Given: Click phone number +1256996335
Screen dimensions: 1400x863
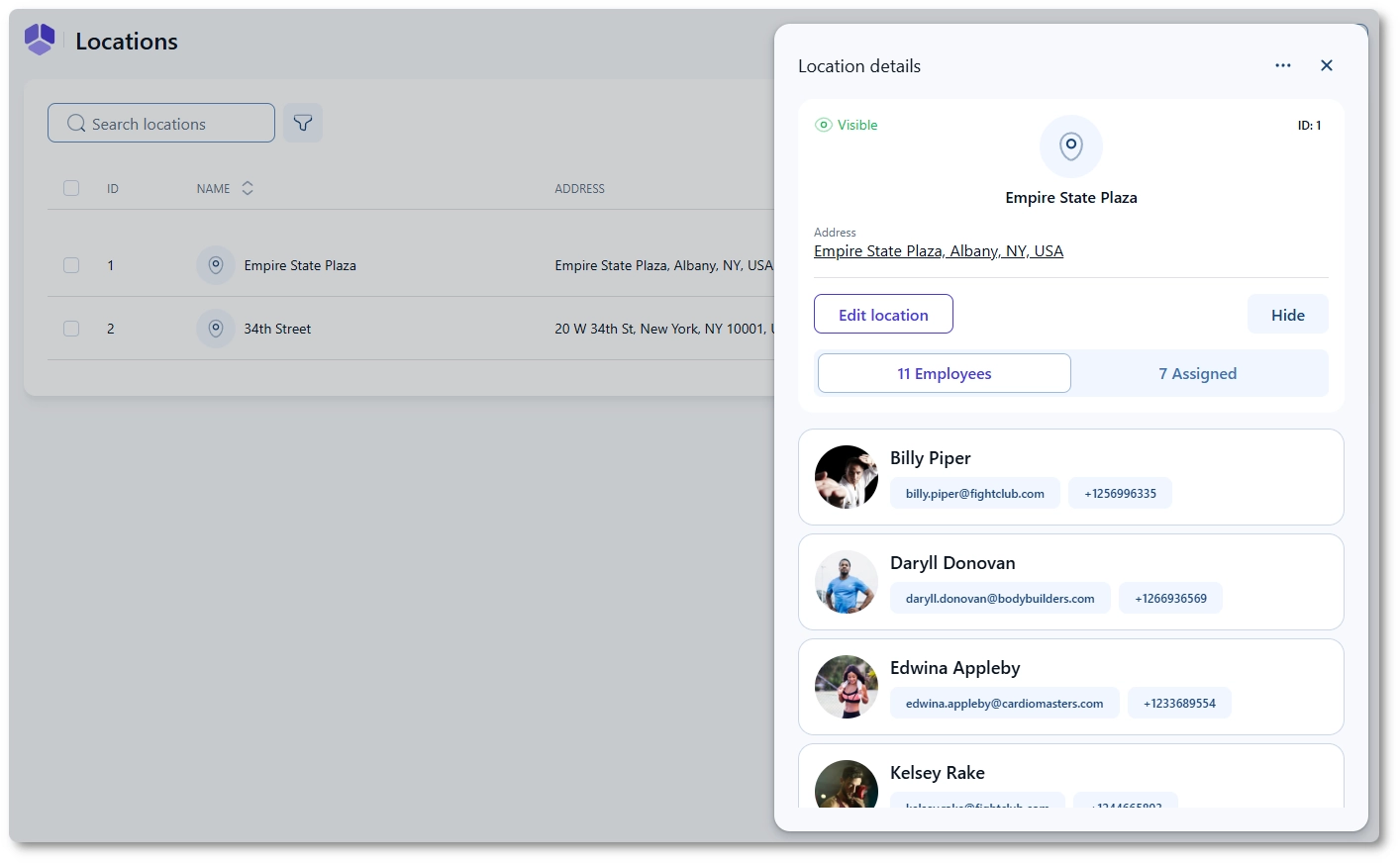Looking at the screenshot, I should (x=1120, y=493).
